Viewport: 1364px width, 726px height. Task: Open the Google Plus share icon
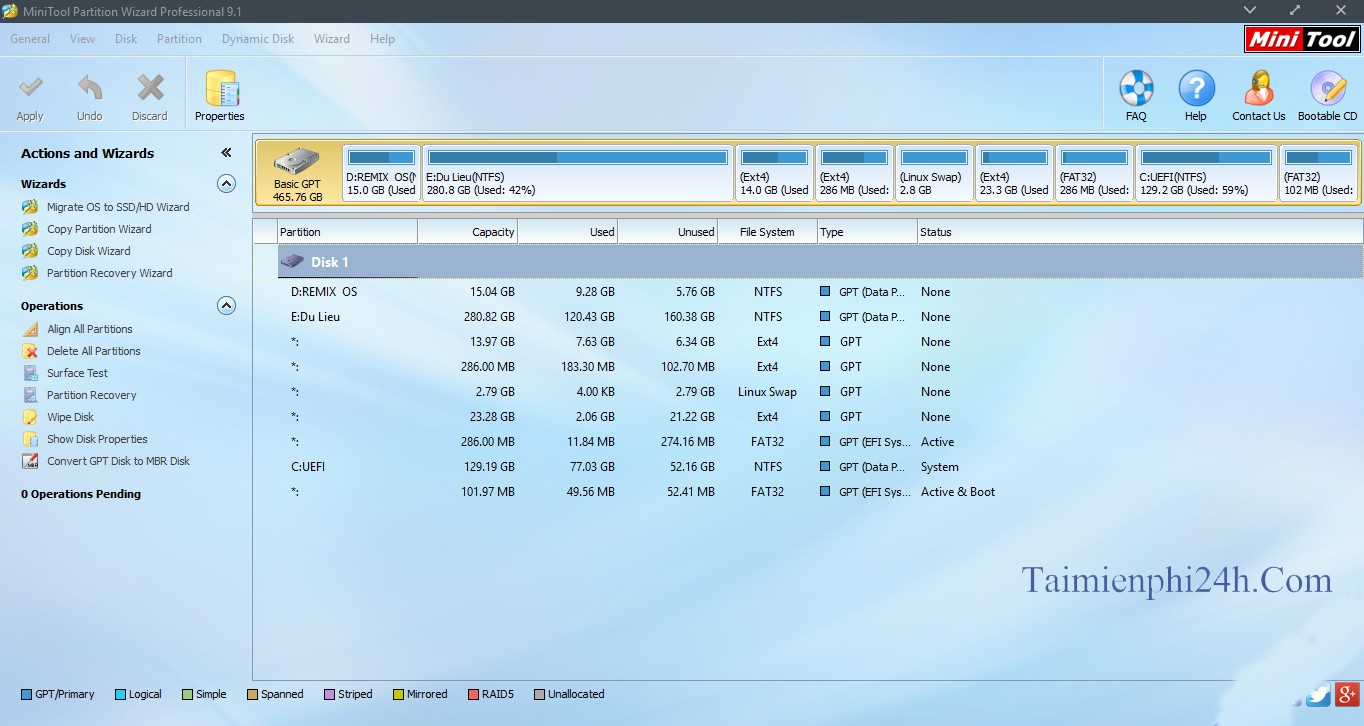point(1348,694)
